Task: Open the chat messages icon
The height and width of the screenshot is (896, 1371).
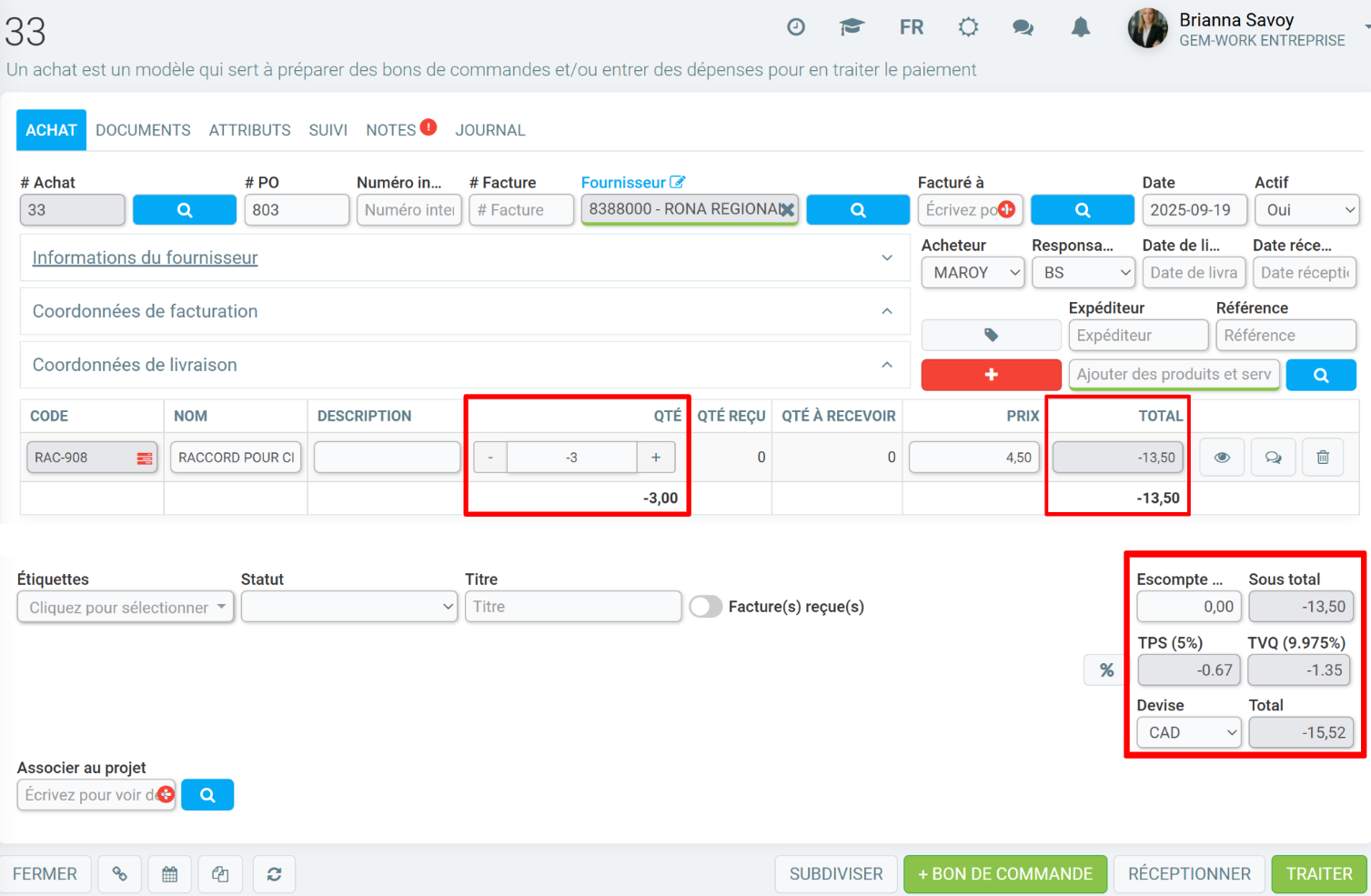Action: coord(1023,27)
